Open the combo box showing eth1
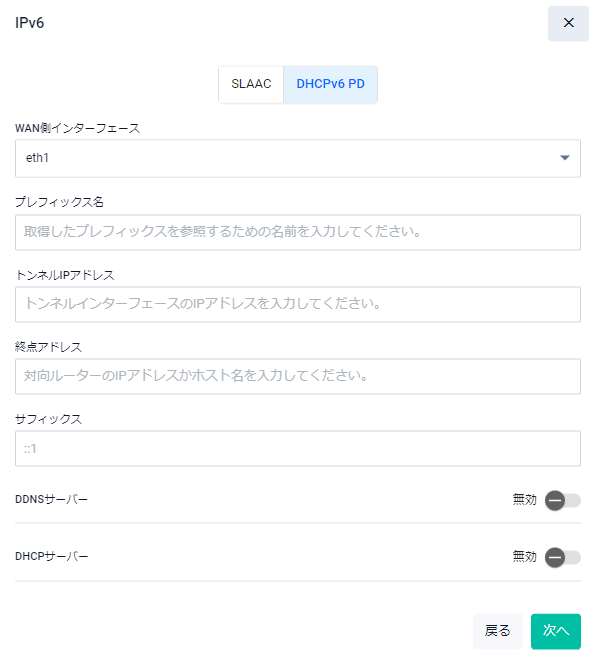 tap(298, 158)
